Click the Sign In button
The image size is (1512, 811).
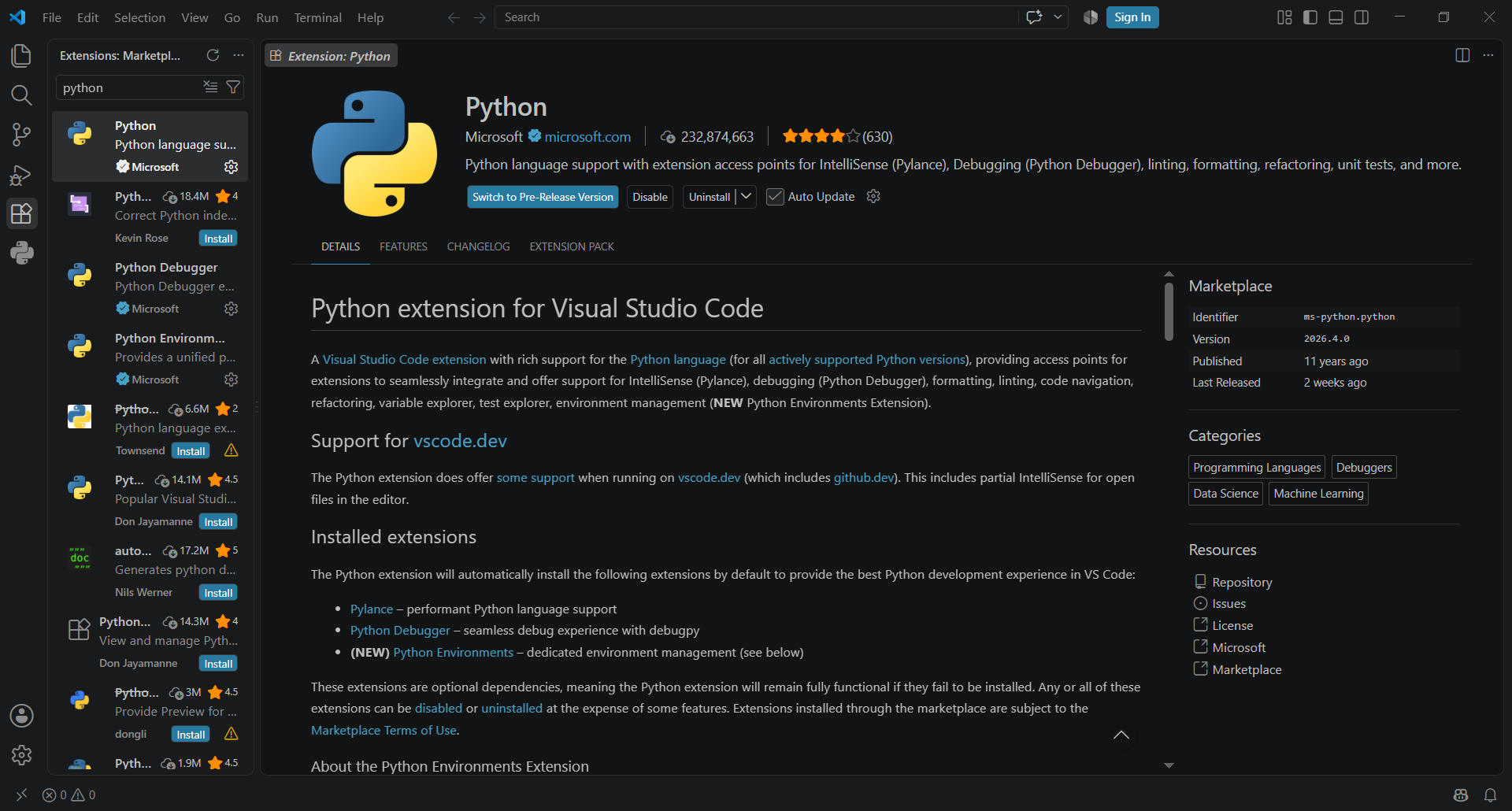(x=1132, y=17)
